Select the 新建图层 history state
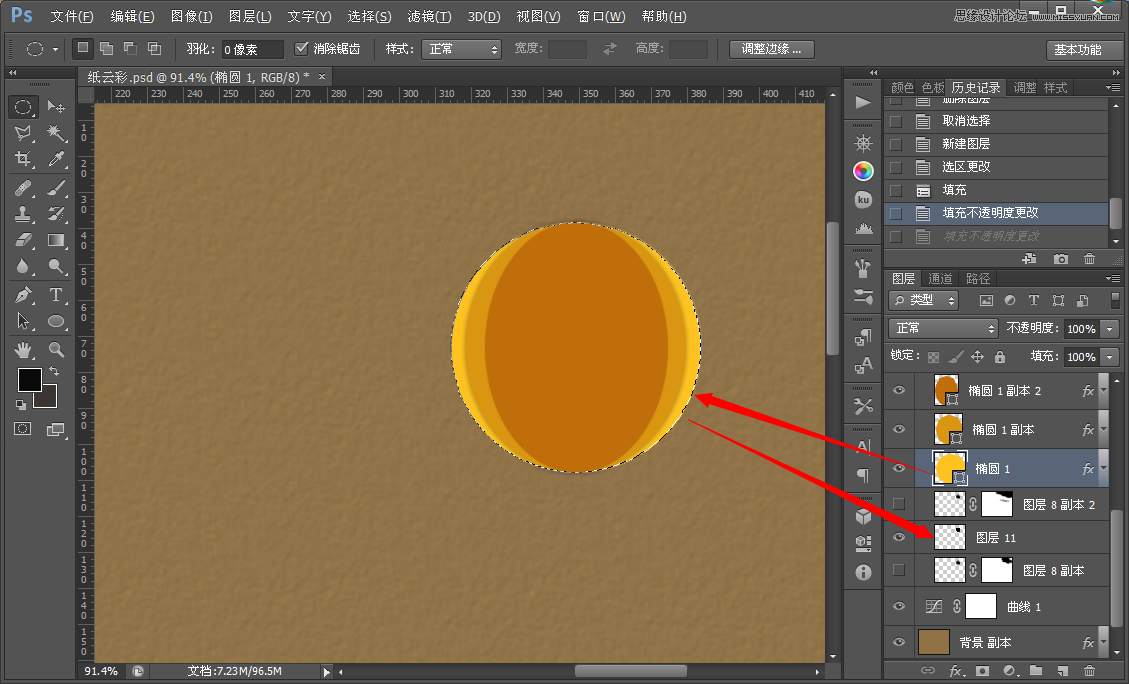This screenshot has width=1129, height=684. pos(997,144)
